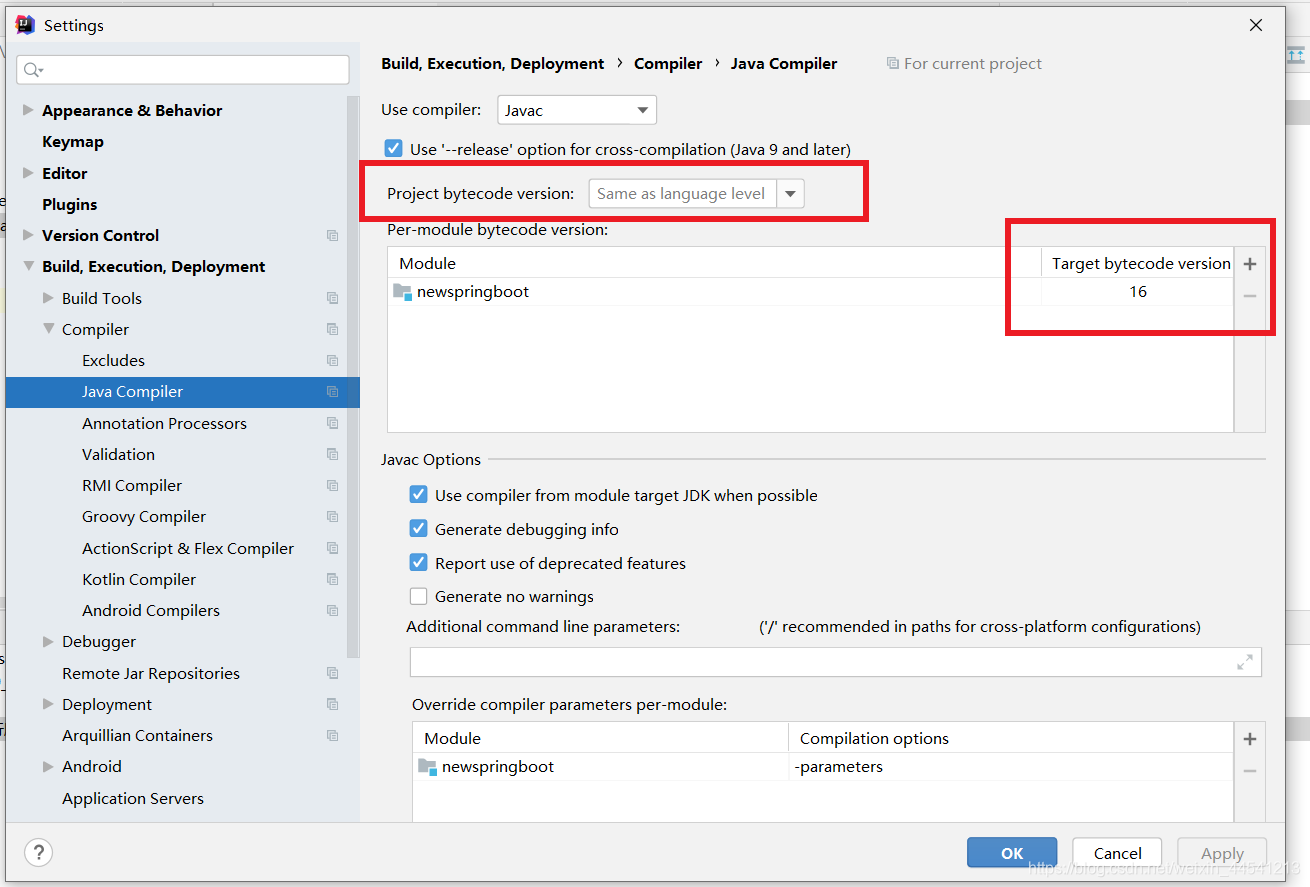Add a module row to Per-module bytecode version
Screen dimensions: 1310x887
click(1250, 263)
